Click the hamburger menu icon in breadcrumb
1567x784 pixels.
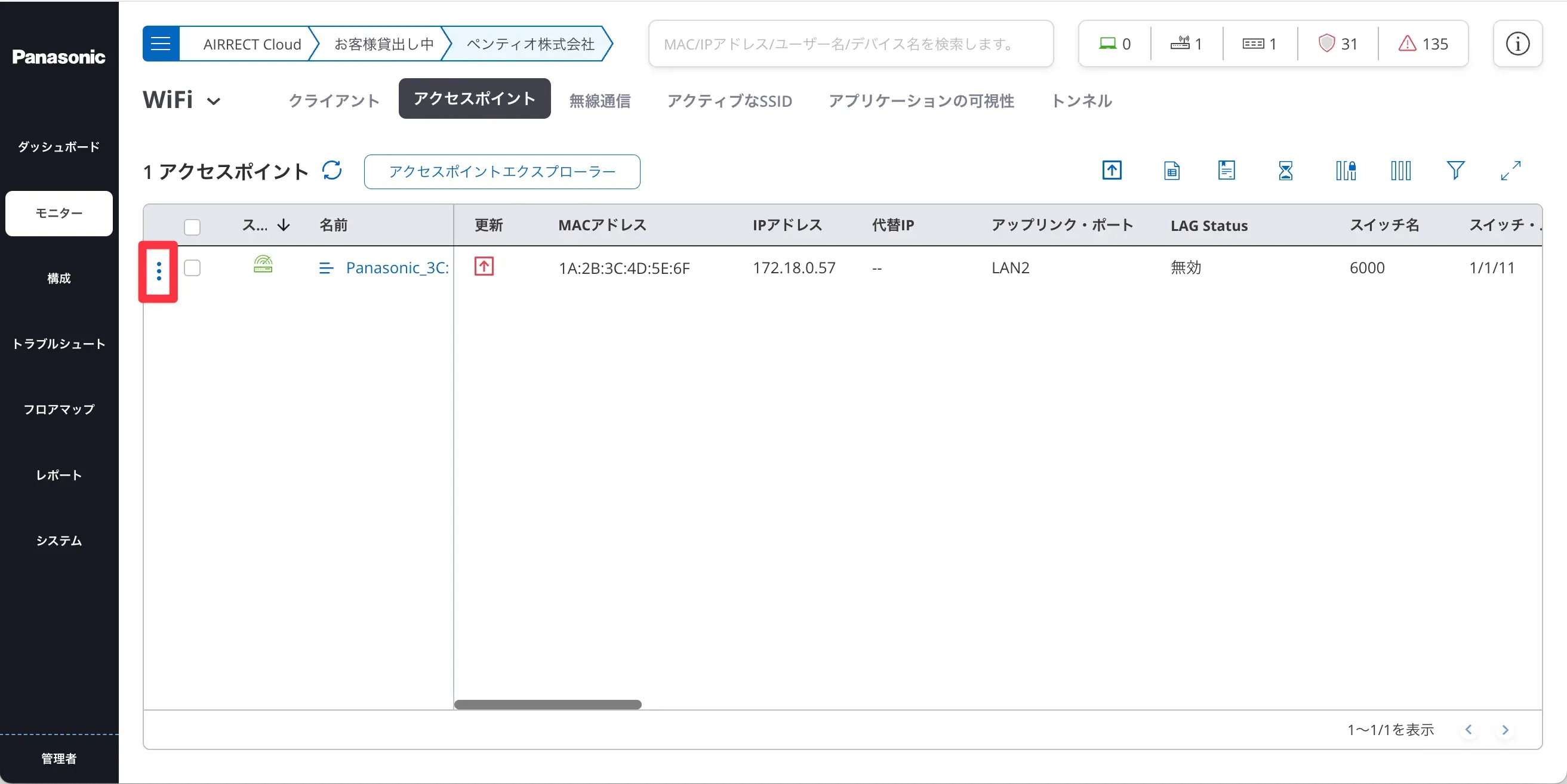click(x=161, y=44)
